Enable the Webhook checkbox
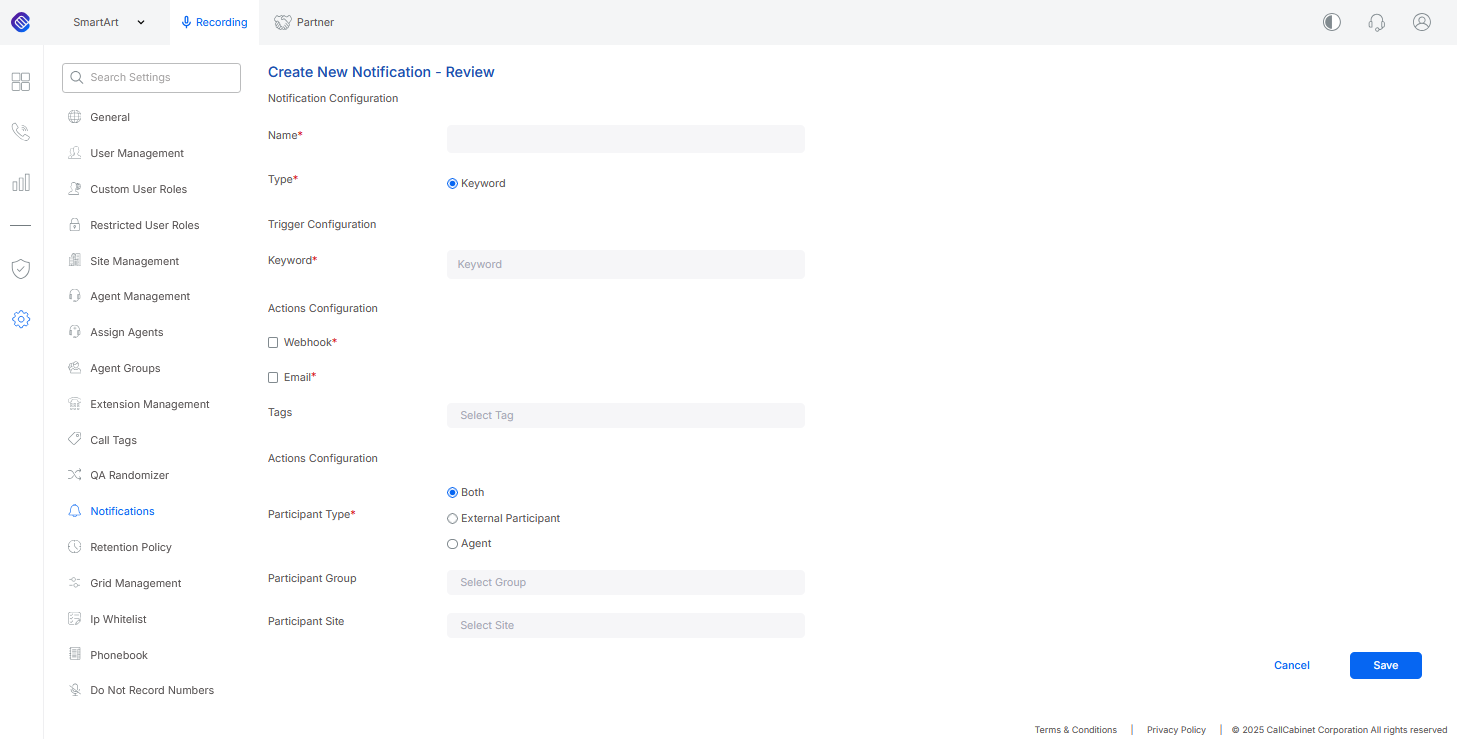The width and height of the screenshot is (1457, 739). [x=273, y=343]
